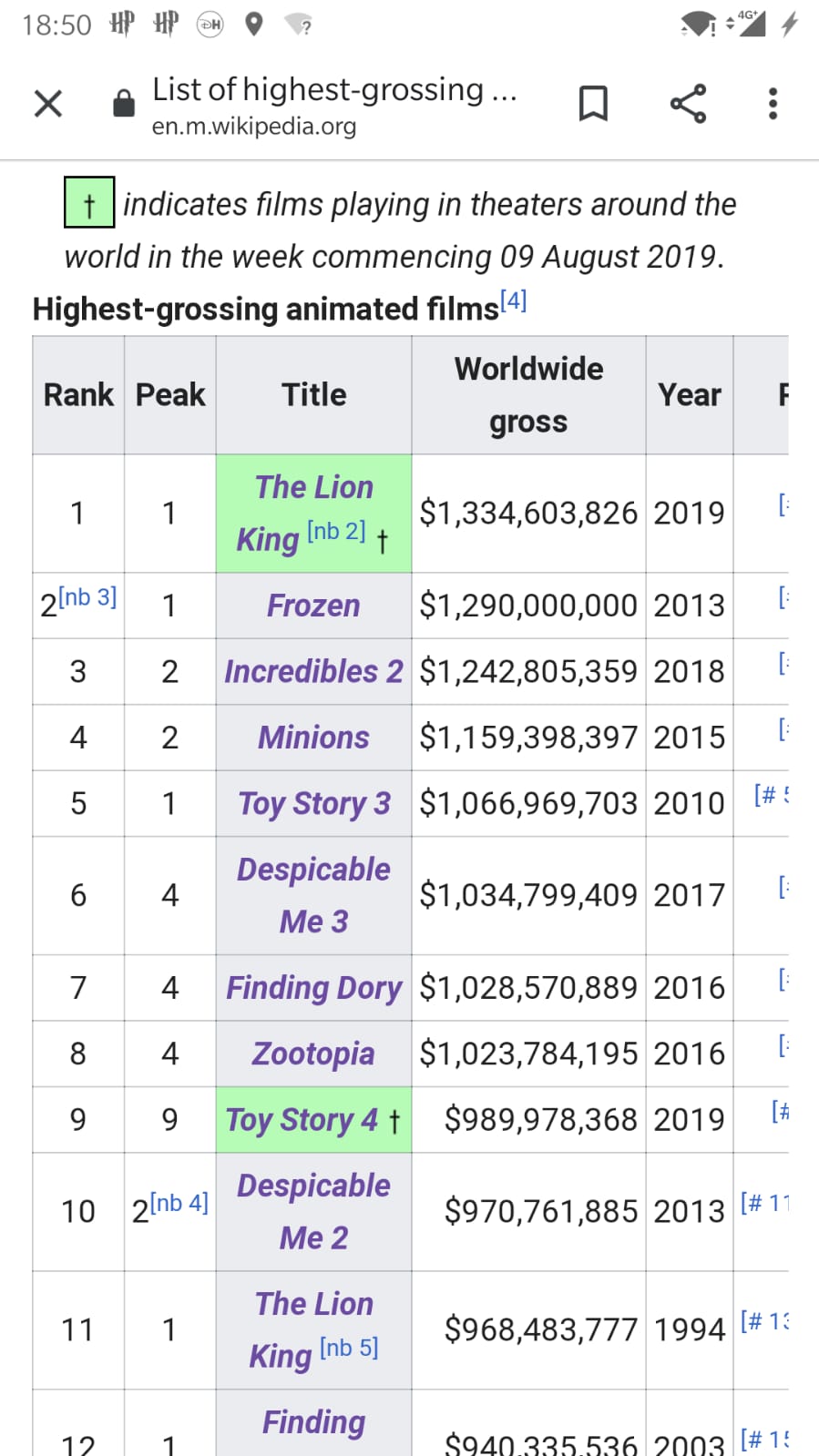Tap the battery charging icon
This screenshot has height=1456, width=819.
click(x=789, y=25)
